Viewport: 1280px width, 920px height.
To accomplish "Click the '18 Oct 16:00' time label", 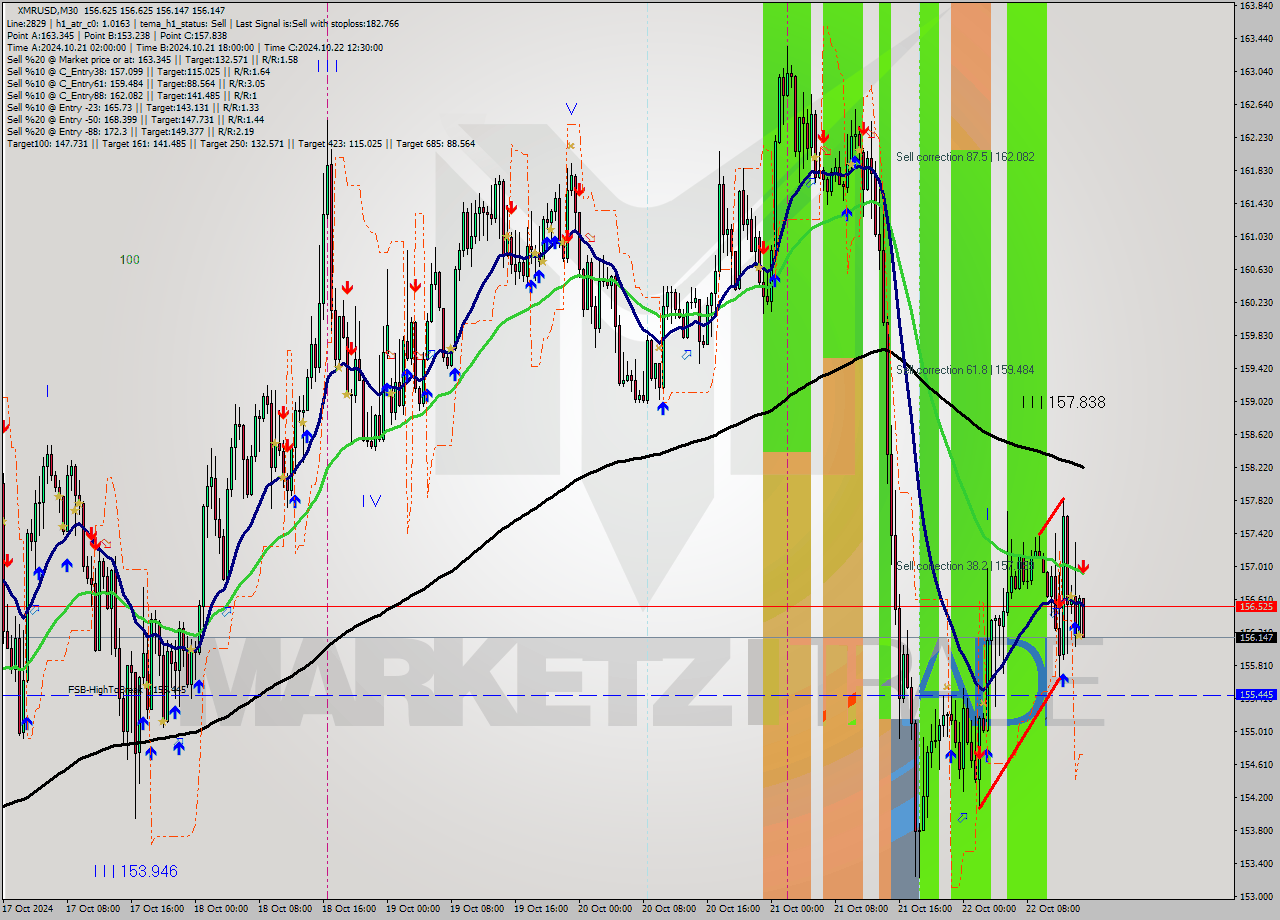I will point(349,909).
